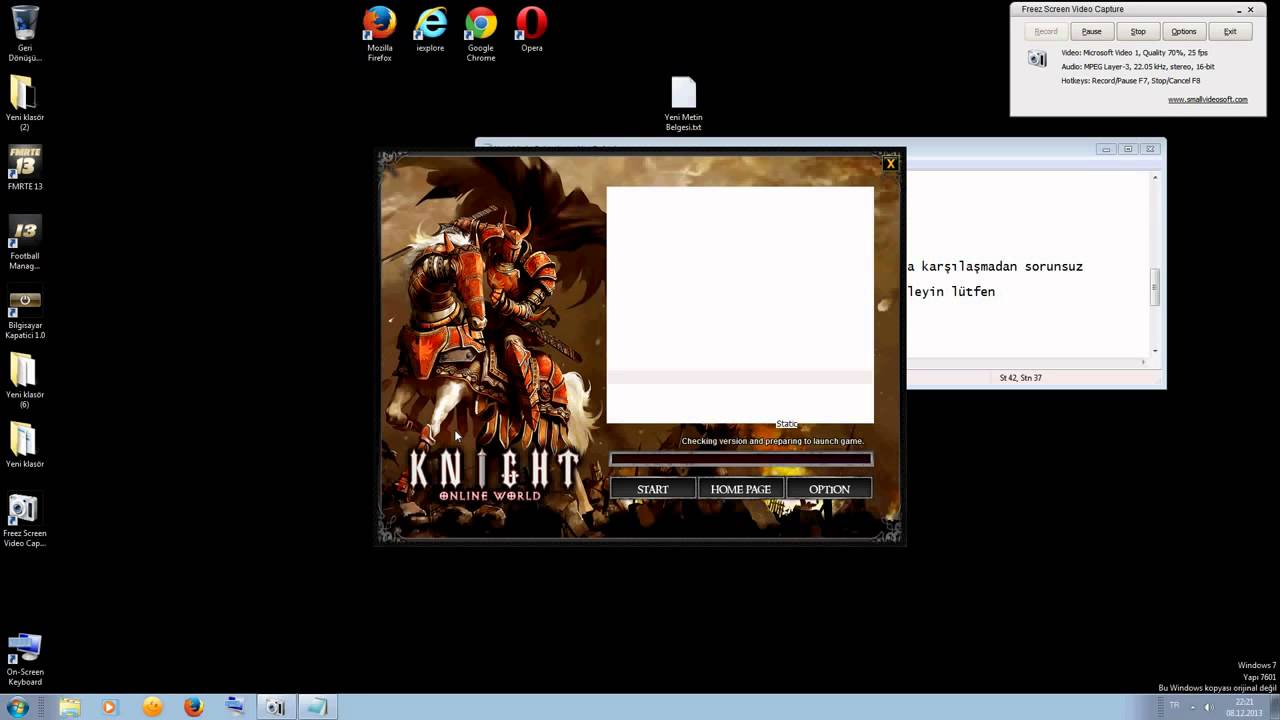The image size is (1280, 720).
Task: Select the plain Yeni klasör folder icon
Action: click(x=25, y=445)
